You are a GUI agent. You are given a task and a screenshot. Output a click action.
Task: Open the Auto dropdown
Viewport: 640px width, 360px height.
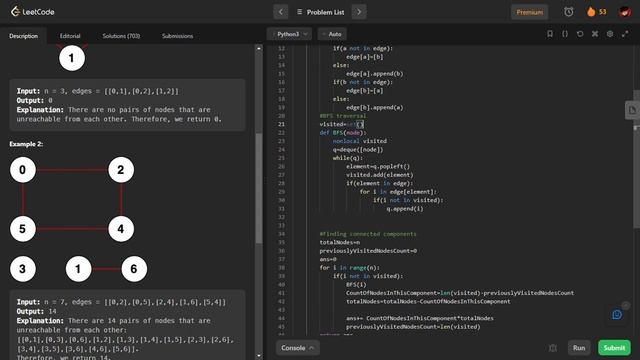pyautogui.click(x=332, y=34)
